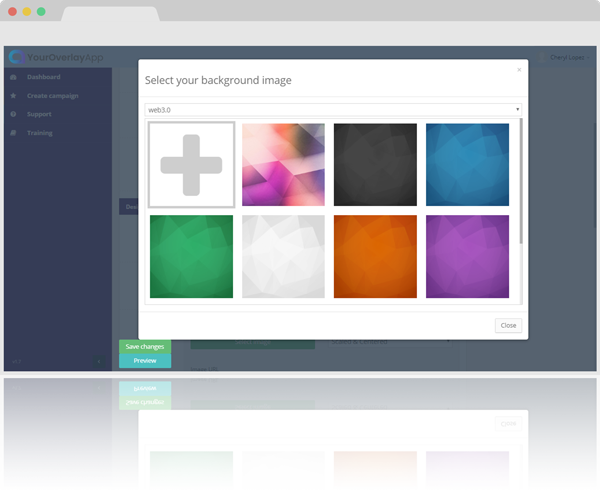Click the plus icon to add an image
Screen dimensions: 600x490
191,164
